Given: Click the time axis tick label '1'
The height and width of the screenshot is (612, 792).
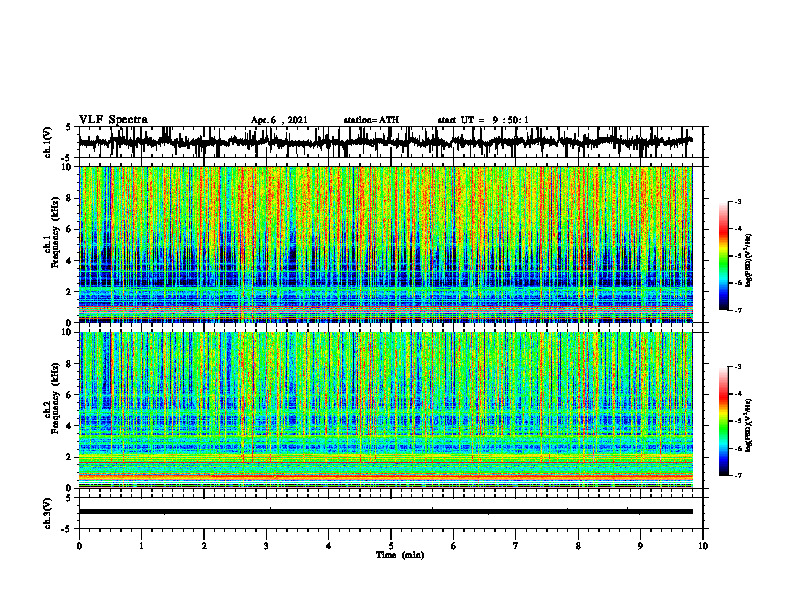Looking at the screenshot, I should pos(141,546).
